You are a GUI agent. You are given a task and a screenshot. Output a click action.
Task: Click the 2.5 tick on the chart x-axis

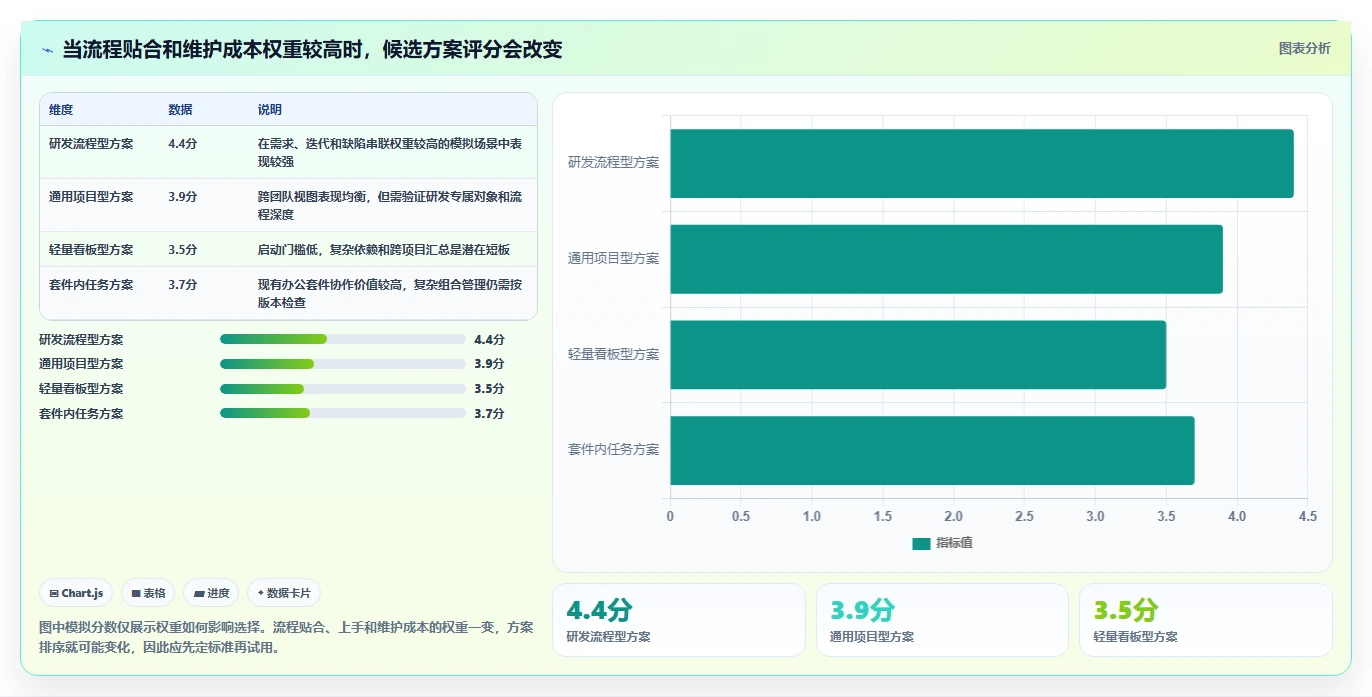click(1024, 517)
